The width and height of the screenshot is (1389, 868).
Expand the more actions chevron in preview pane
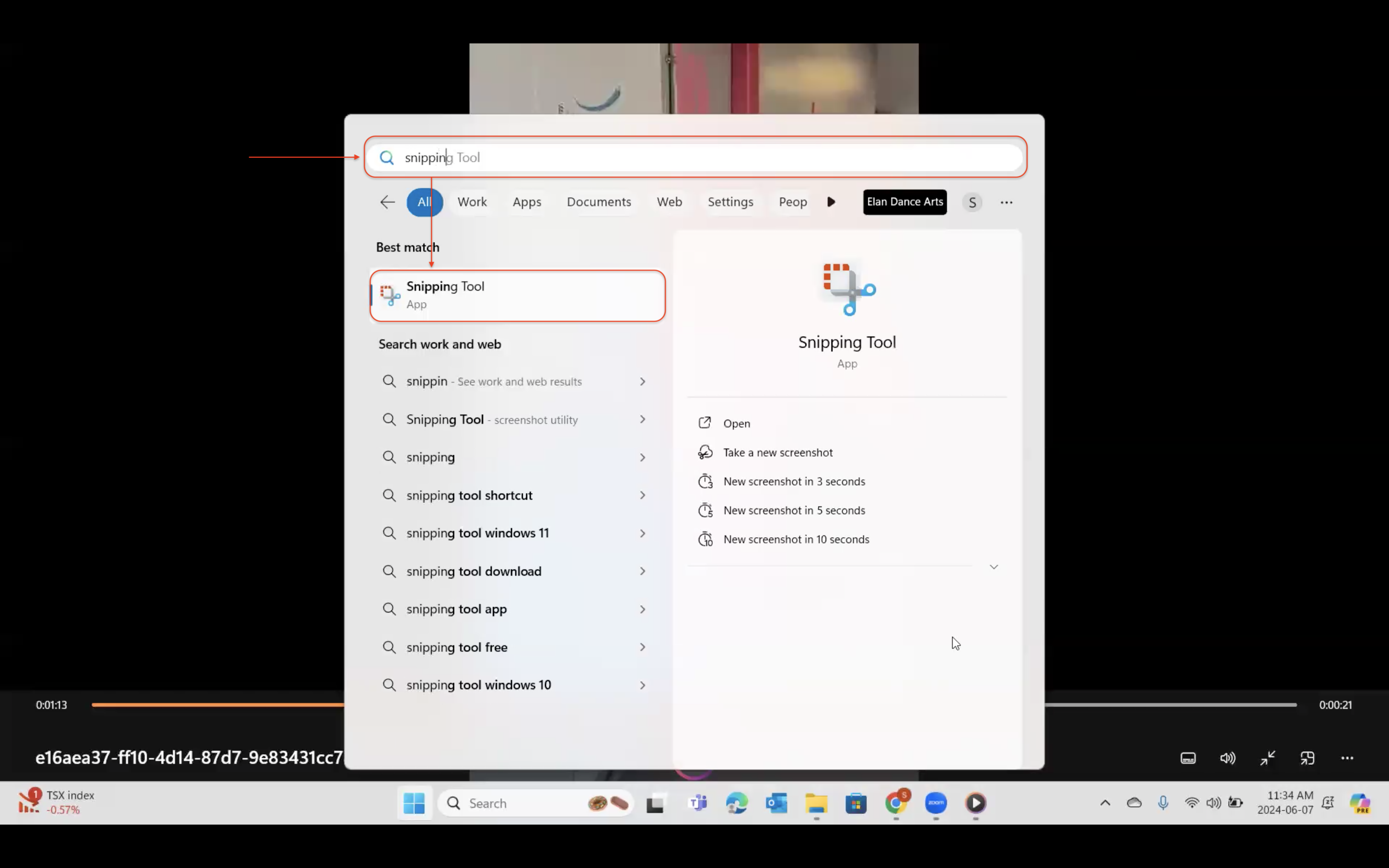[994, 567]
